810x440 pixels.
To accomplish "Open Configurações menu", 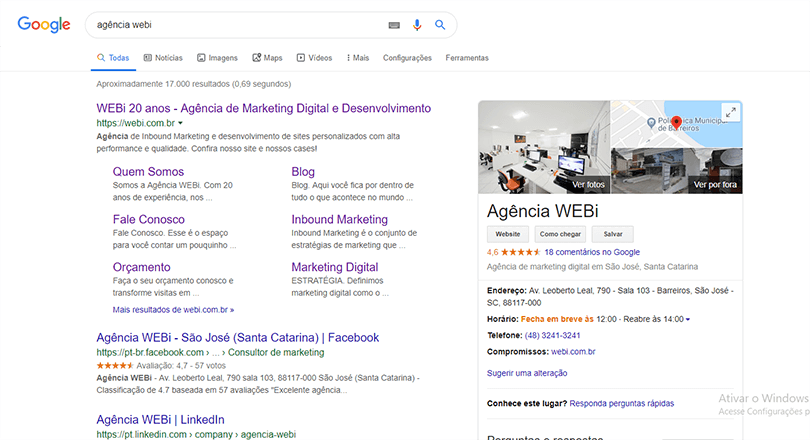I will tap(407, 58).
